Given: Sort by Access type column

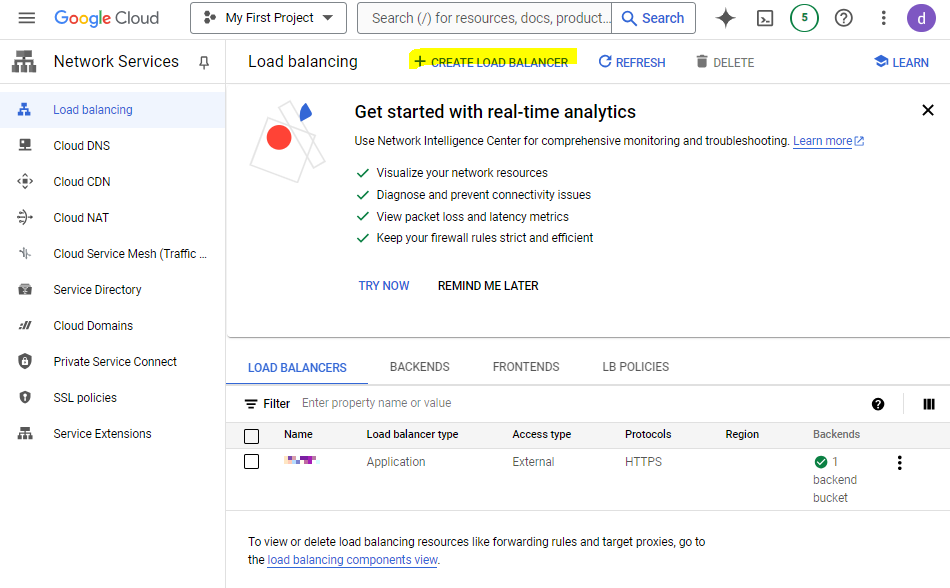Looking at the screenshot, I should tap(542, 434).
